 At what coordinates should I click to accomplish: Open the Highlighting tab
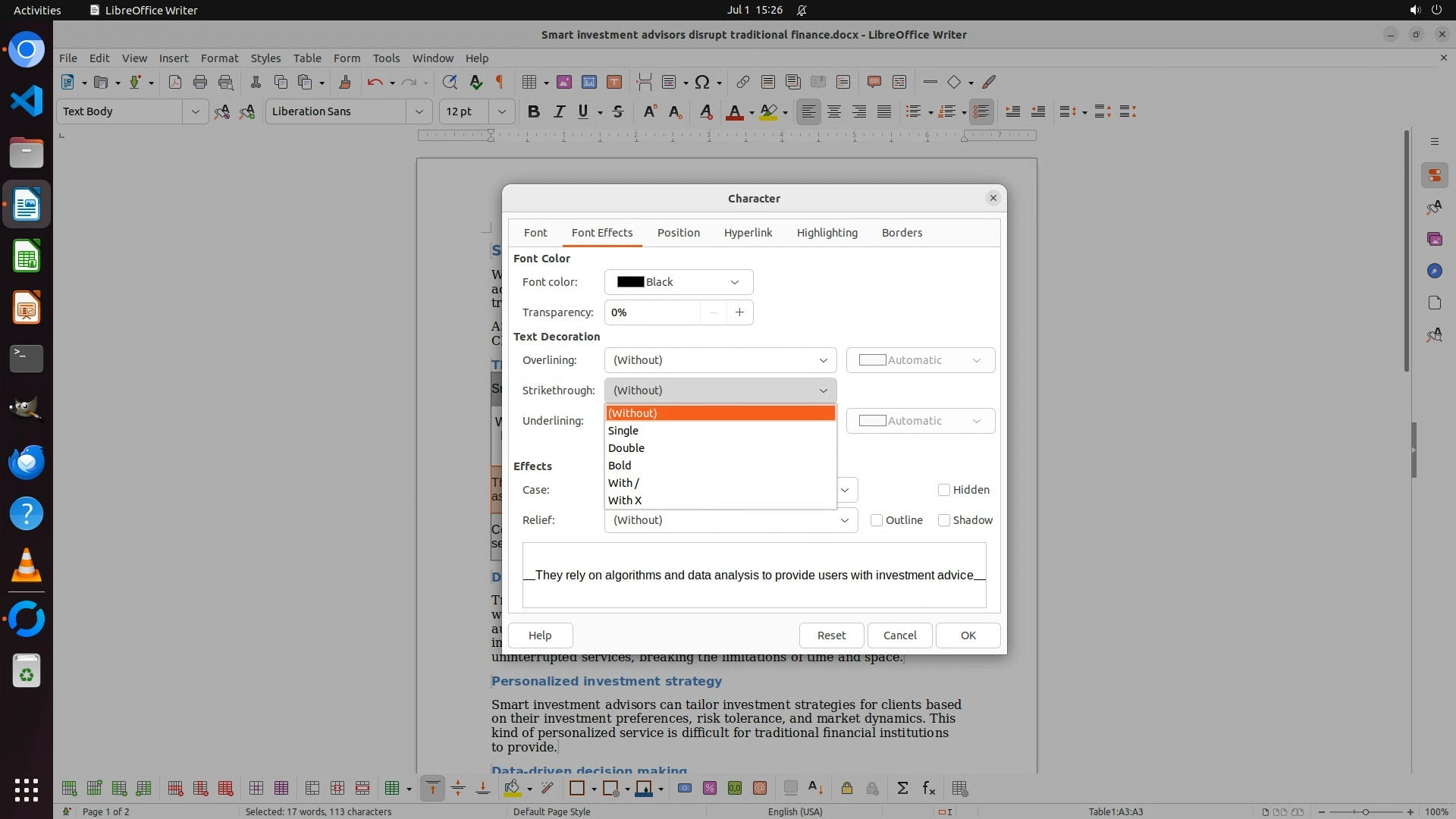(827, 233)
